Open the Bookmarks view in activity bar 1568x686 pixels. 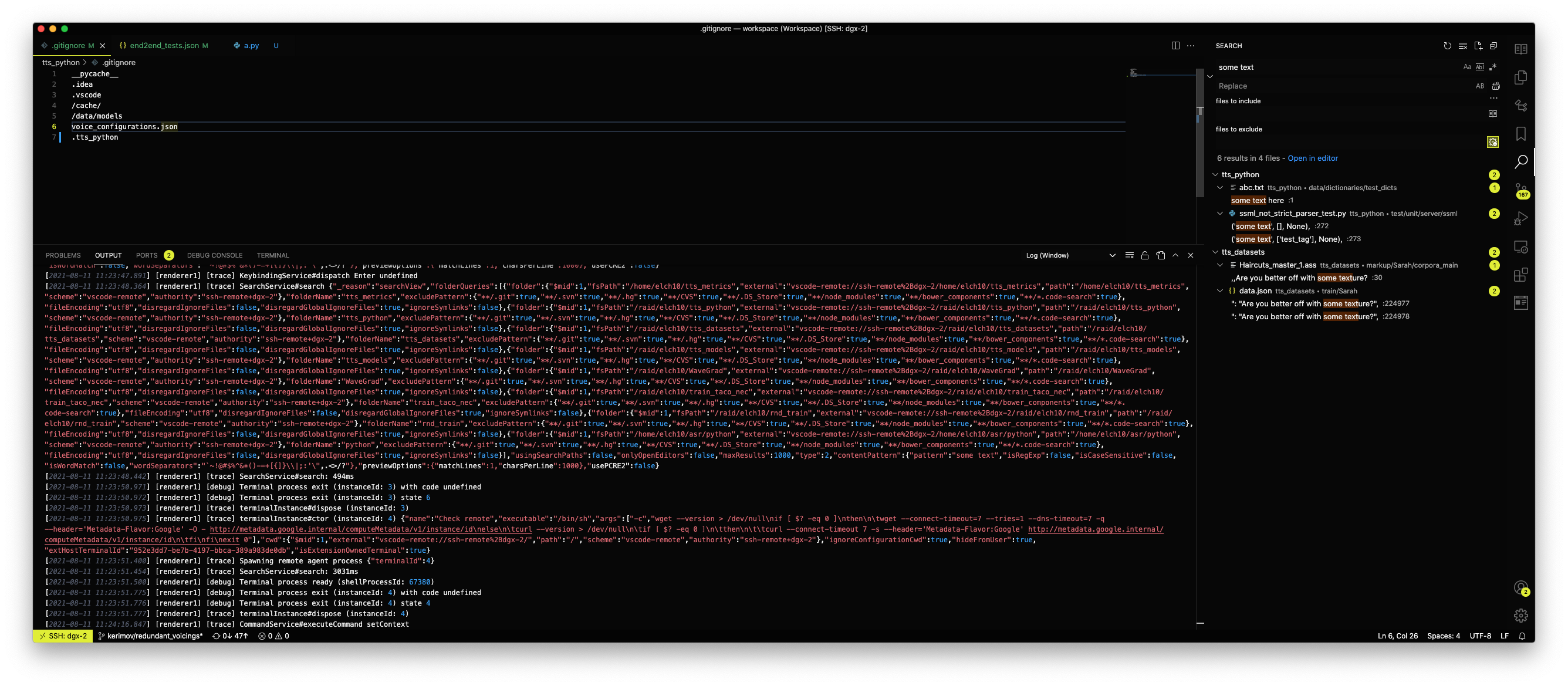1520,133
